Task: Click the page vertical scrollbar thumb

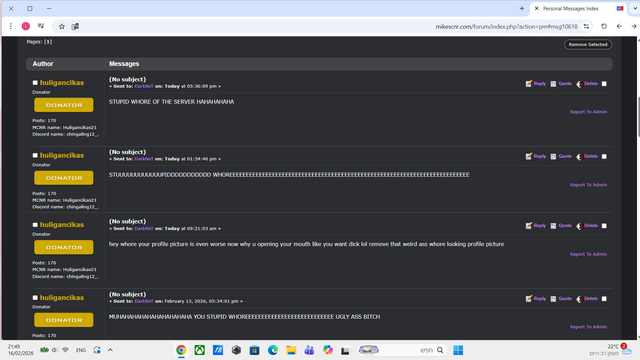Action: (638, 117)
